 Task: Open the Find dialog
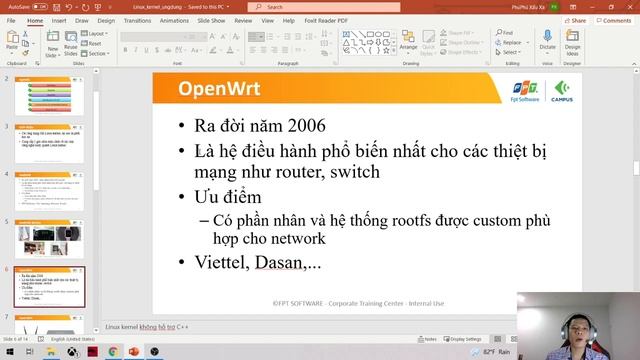click(504, 33)
